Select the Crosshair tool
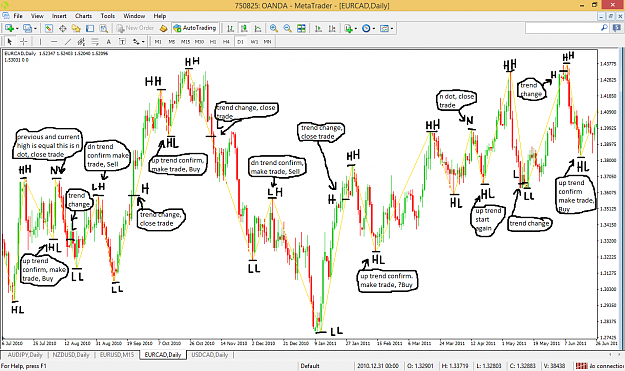 (24, 41)
